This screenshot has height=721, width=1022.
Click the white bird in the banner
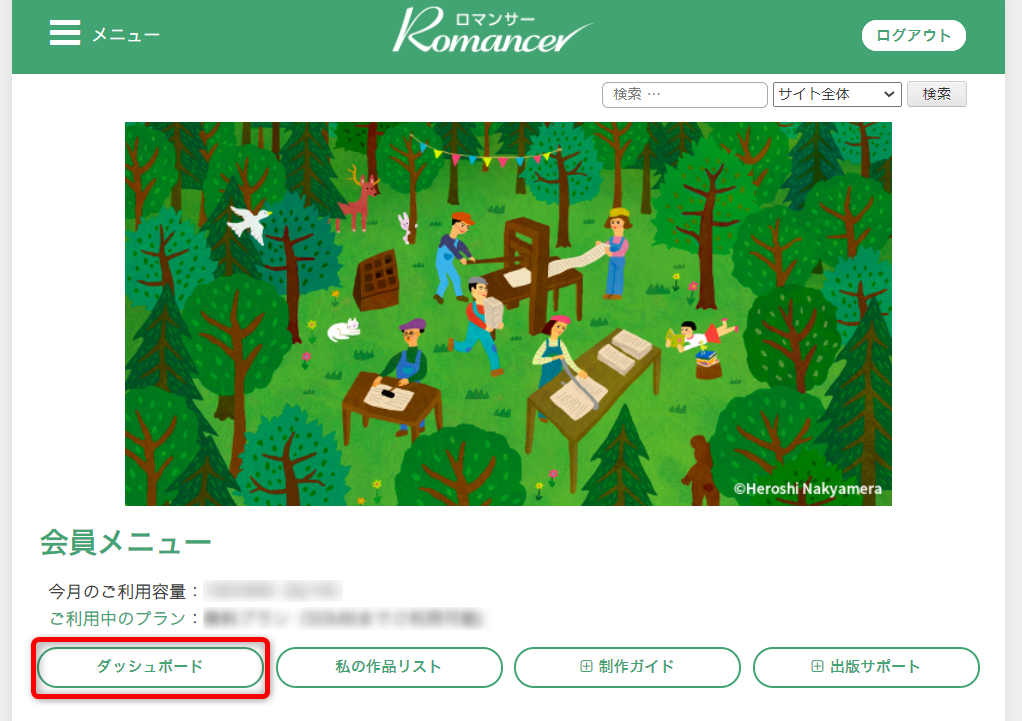249,224
